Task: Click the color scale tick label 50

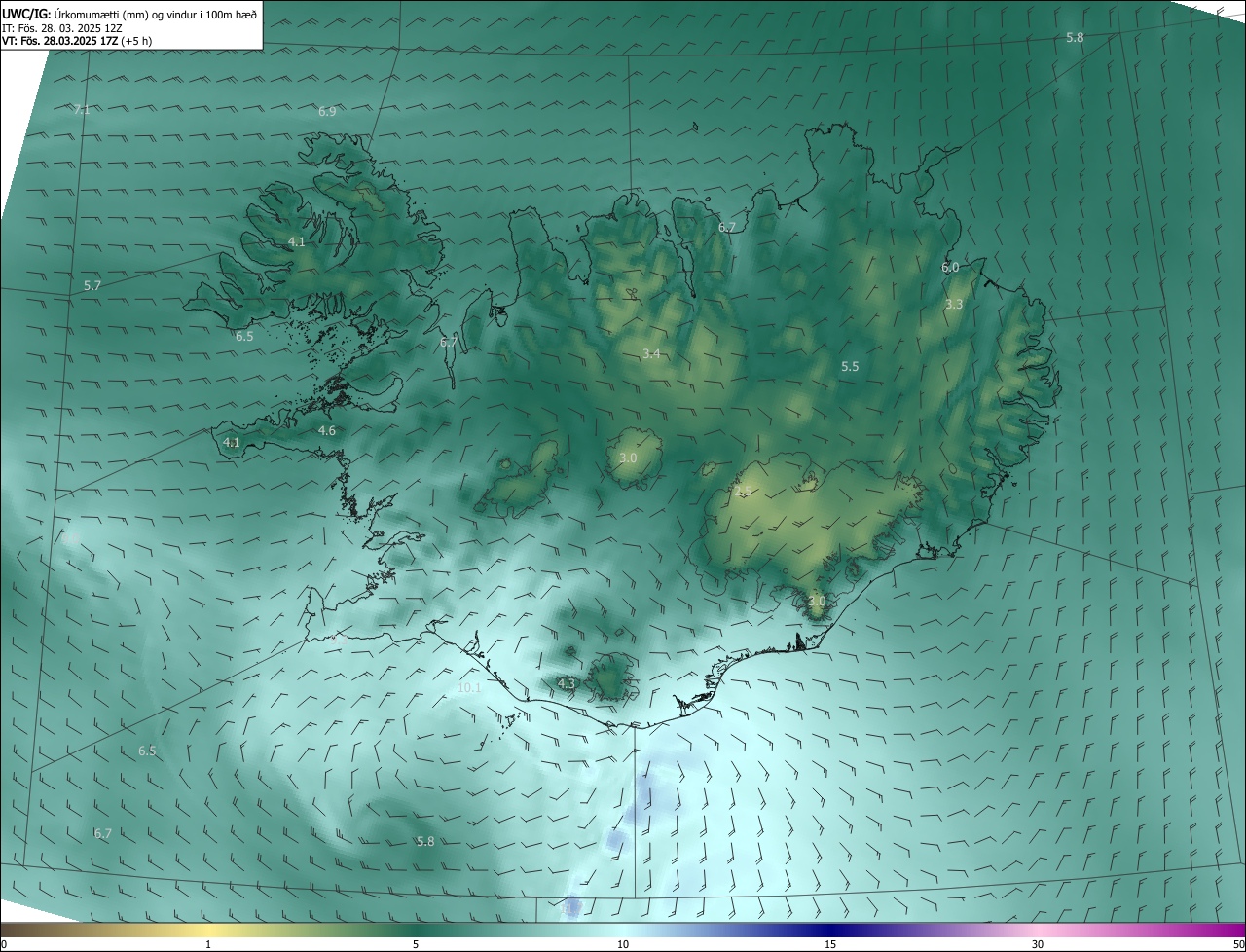Action: [x=1238, y=944]
